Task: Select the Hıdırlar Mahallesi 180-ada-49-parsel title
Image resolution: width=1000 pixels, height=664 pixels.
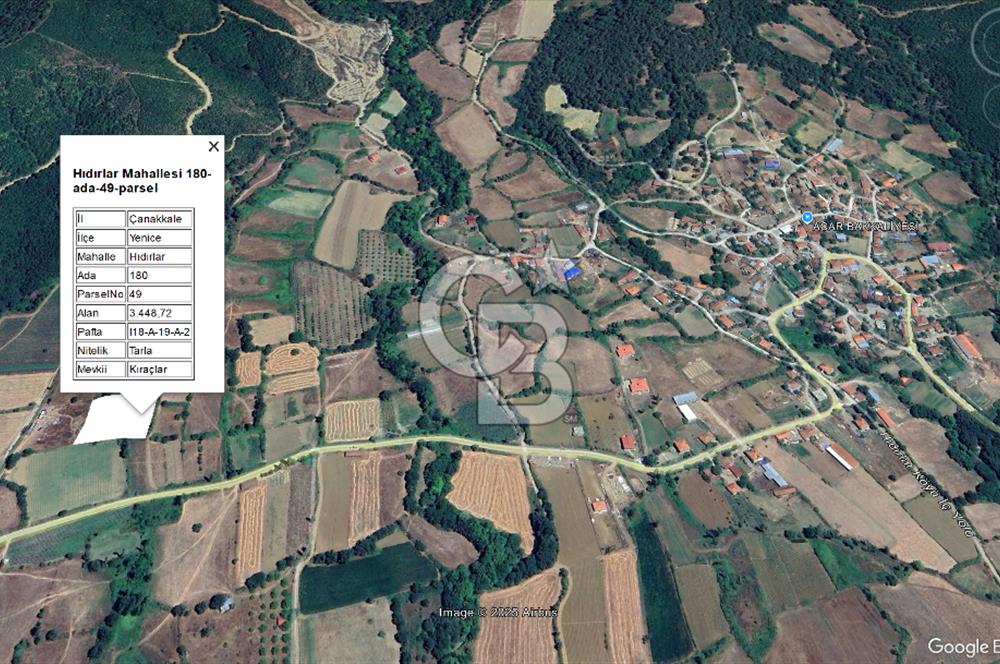Action: pos(142,180)
